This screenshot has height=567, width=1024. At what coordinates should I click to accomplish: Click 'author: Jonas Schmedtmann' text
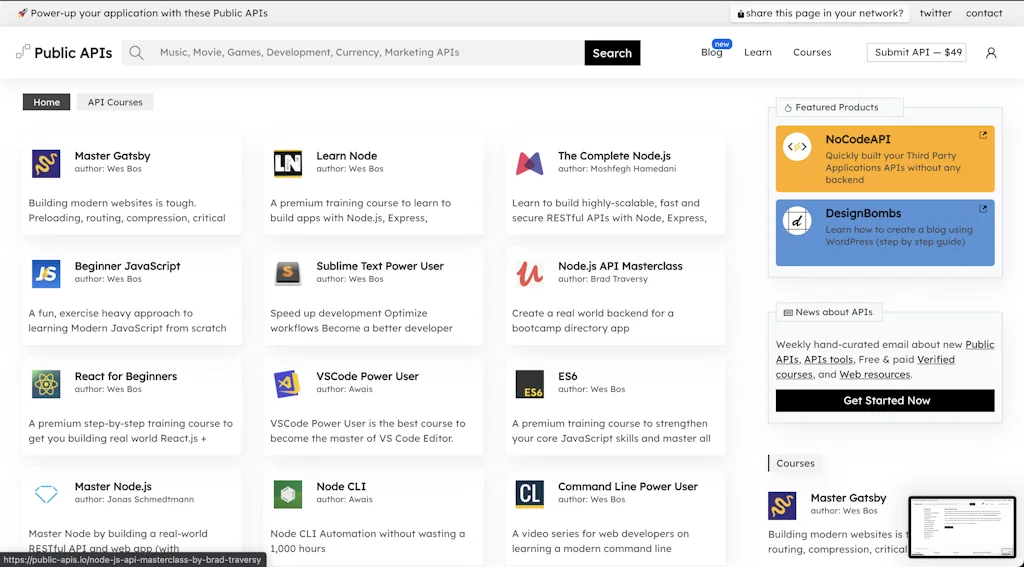[134, 499]
